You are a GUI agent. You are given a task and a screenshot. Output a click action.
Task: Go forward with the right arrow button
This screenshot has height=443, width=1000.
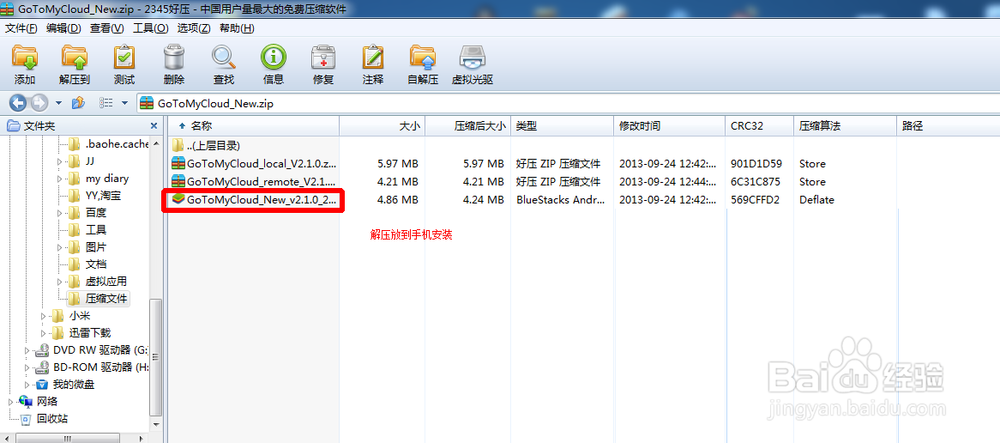click(x=38, y=103)
